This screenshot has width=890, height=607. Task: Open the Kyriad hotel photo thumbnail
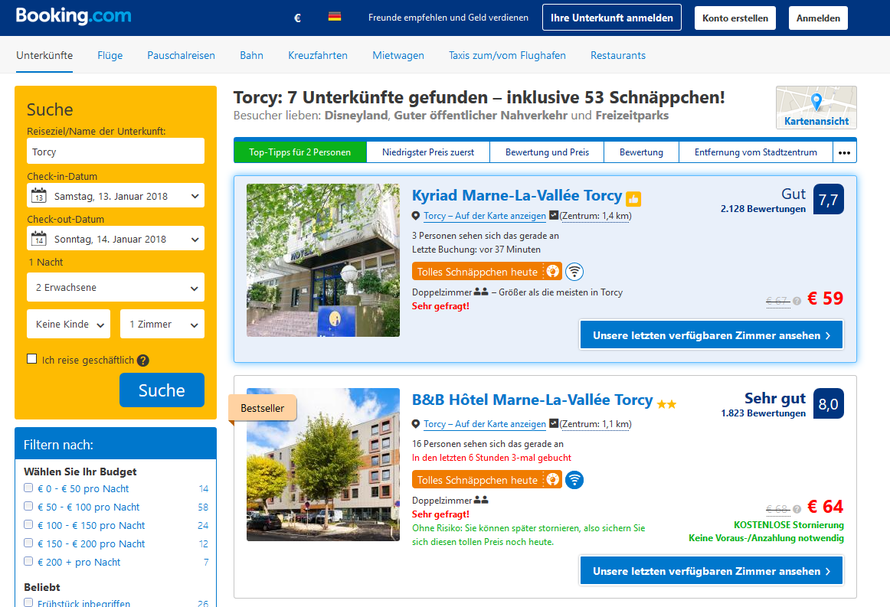point(323,260)
